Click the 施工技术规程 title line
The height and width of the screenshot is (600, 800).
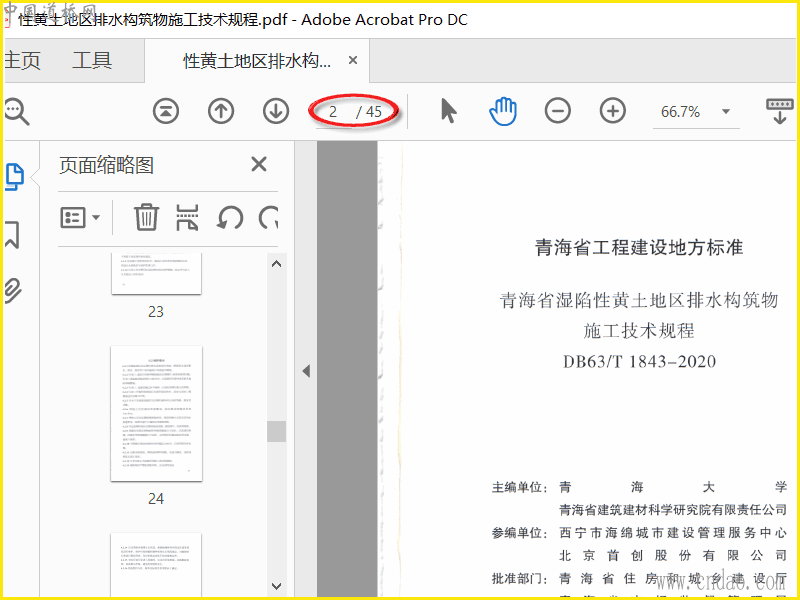click(639, 331)
